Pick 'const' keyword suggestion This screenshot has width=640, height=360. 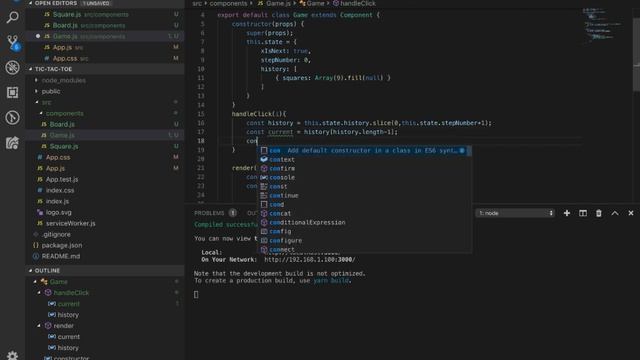pyautogui.click(x=364, y=187)
